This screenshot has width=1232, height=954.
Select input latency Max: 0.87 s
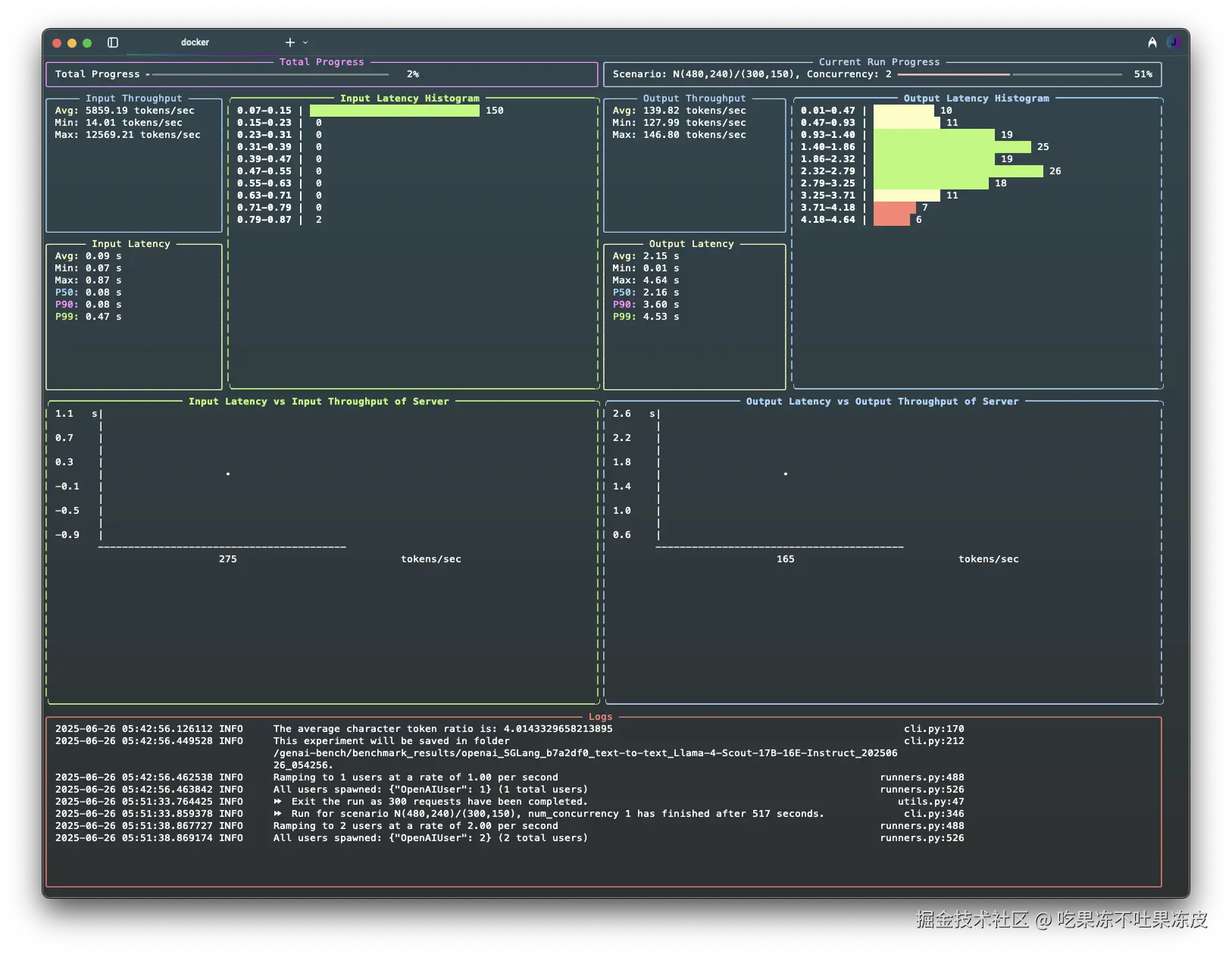click(x=89, y=280)
